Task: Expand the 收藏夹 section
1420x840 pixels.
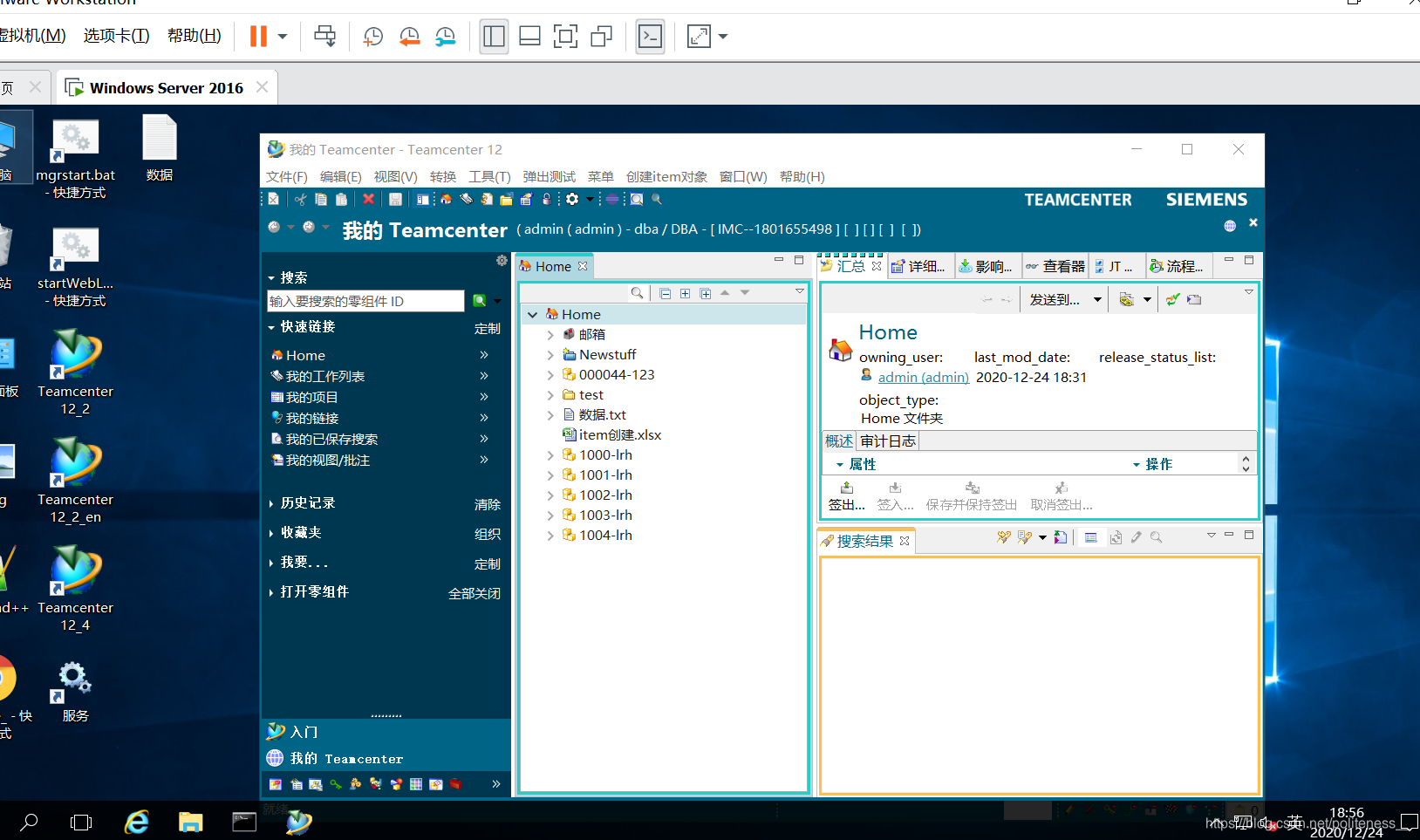Action: pyautogui.click(x=271, y=534)
